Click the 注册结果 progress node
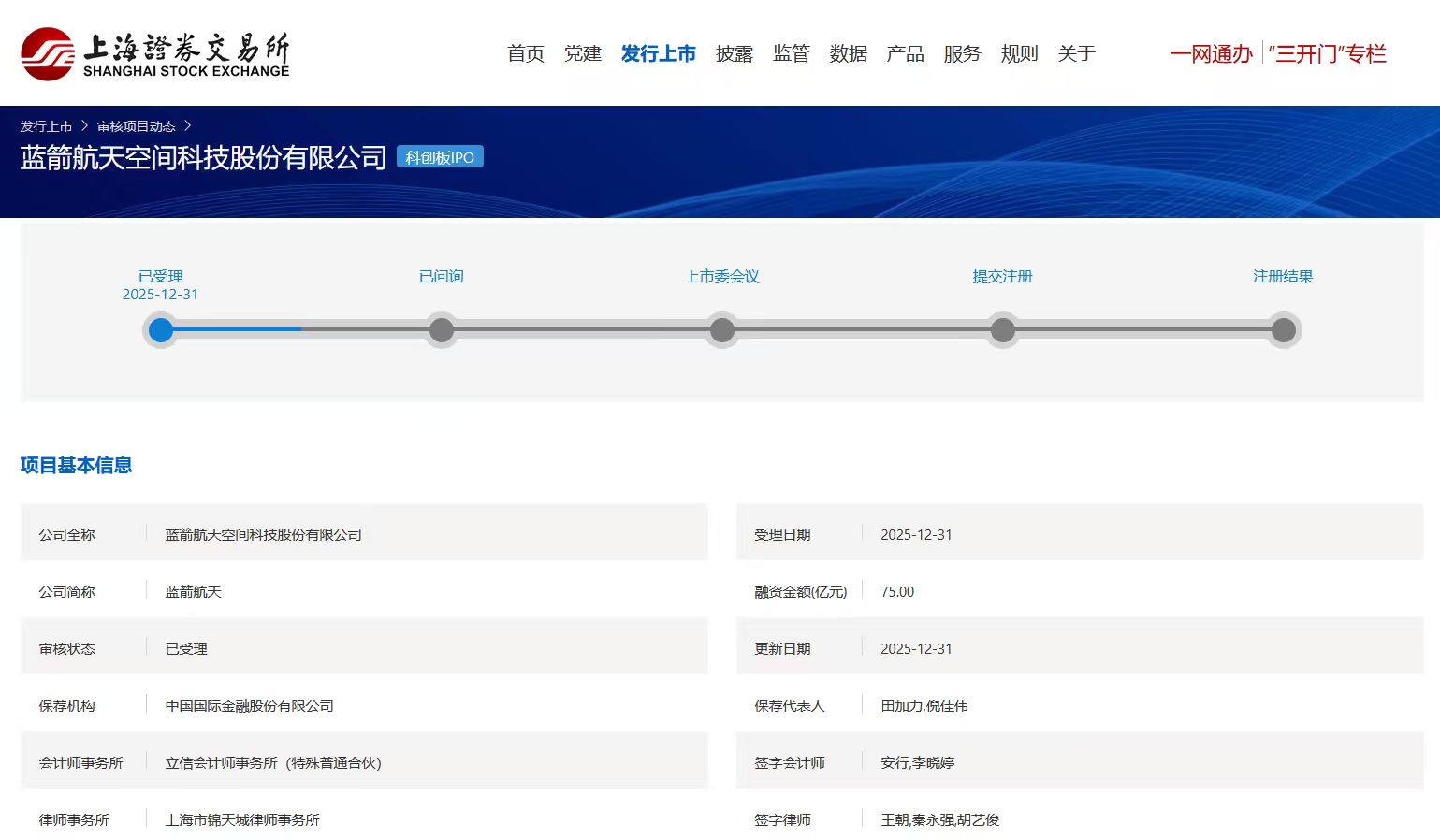This screenshot has width=1440, height=840. (1284, 330)
